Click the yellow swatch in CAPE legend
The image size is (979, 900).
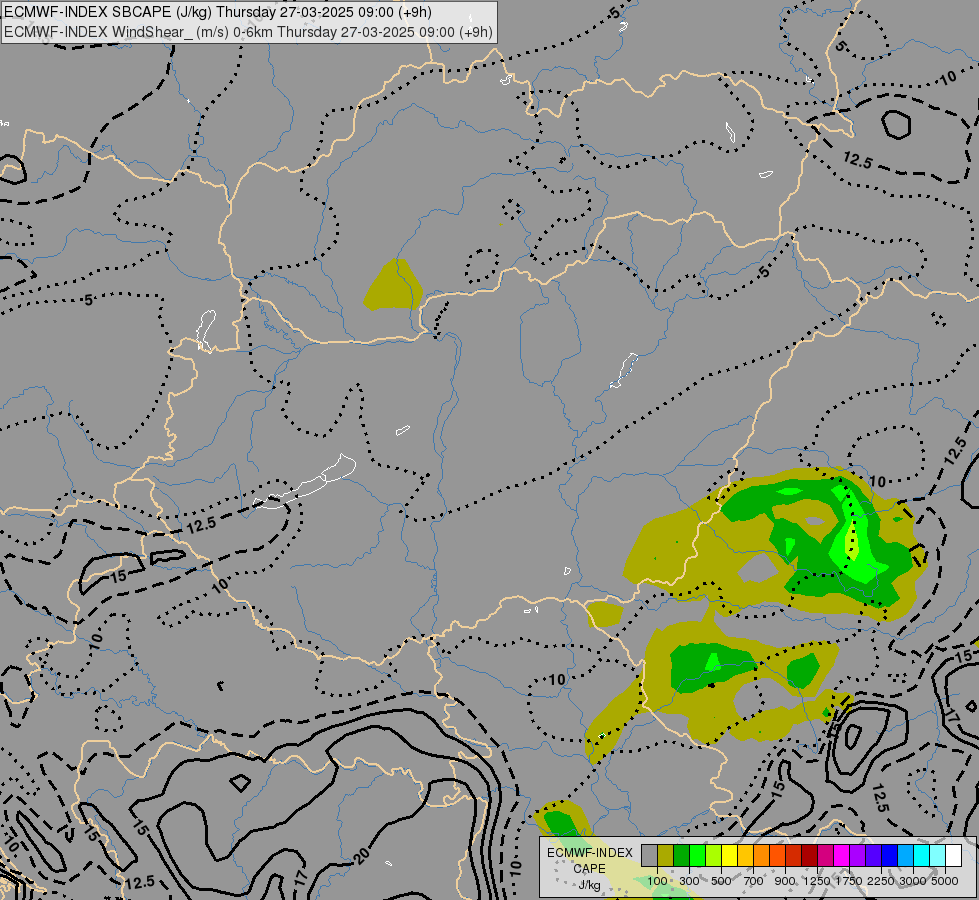(x=729, y=856)
